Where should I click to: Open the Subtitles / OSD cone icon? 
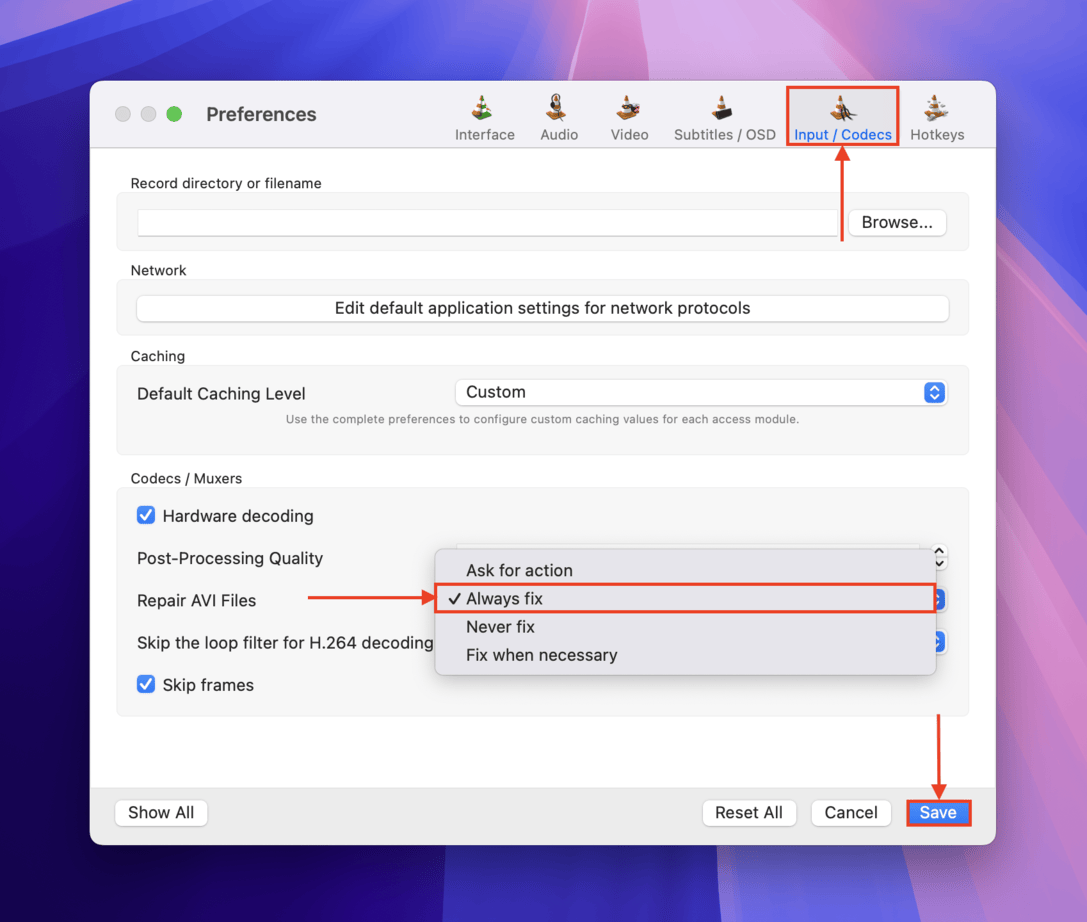(722, 108)
